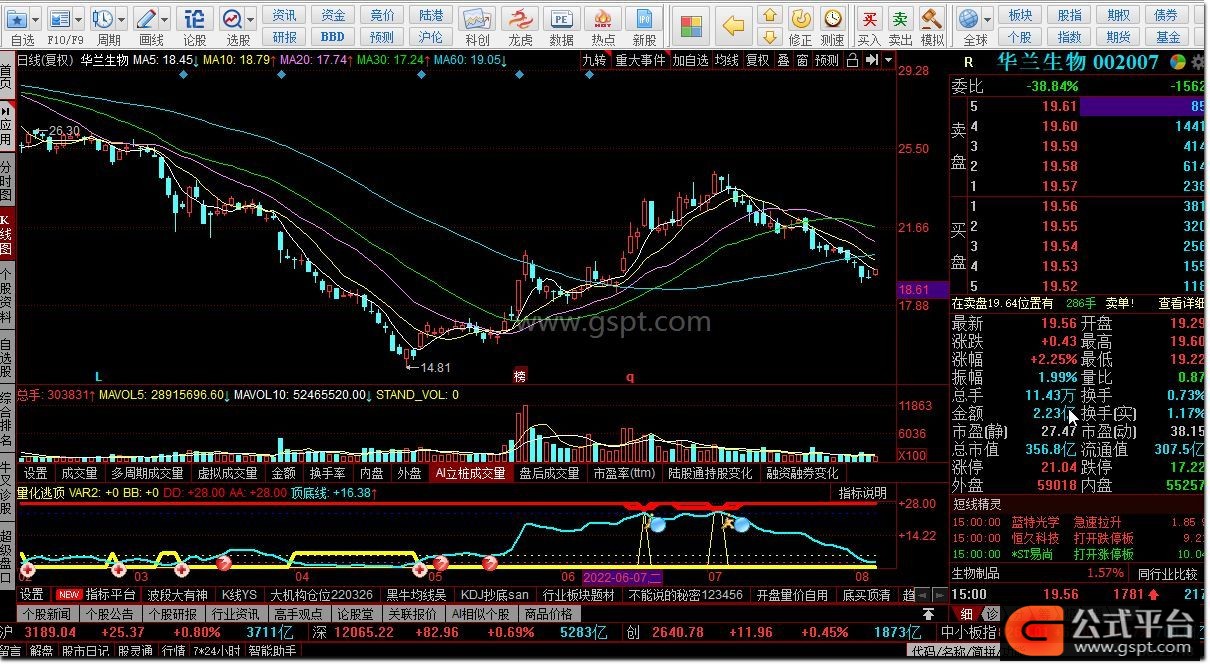Click 查看详单 order details link

(x=1180, y=303)
